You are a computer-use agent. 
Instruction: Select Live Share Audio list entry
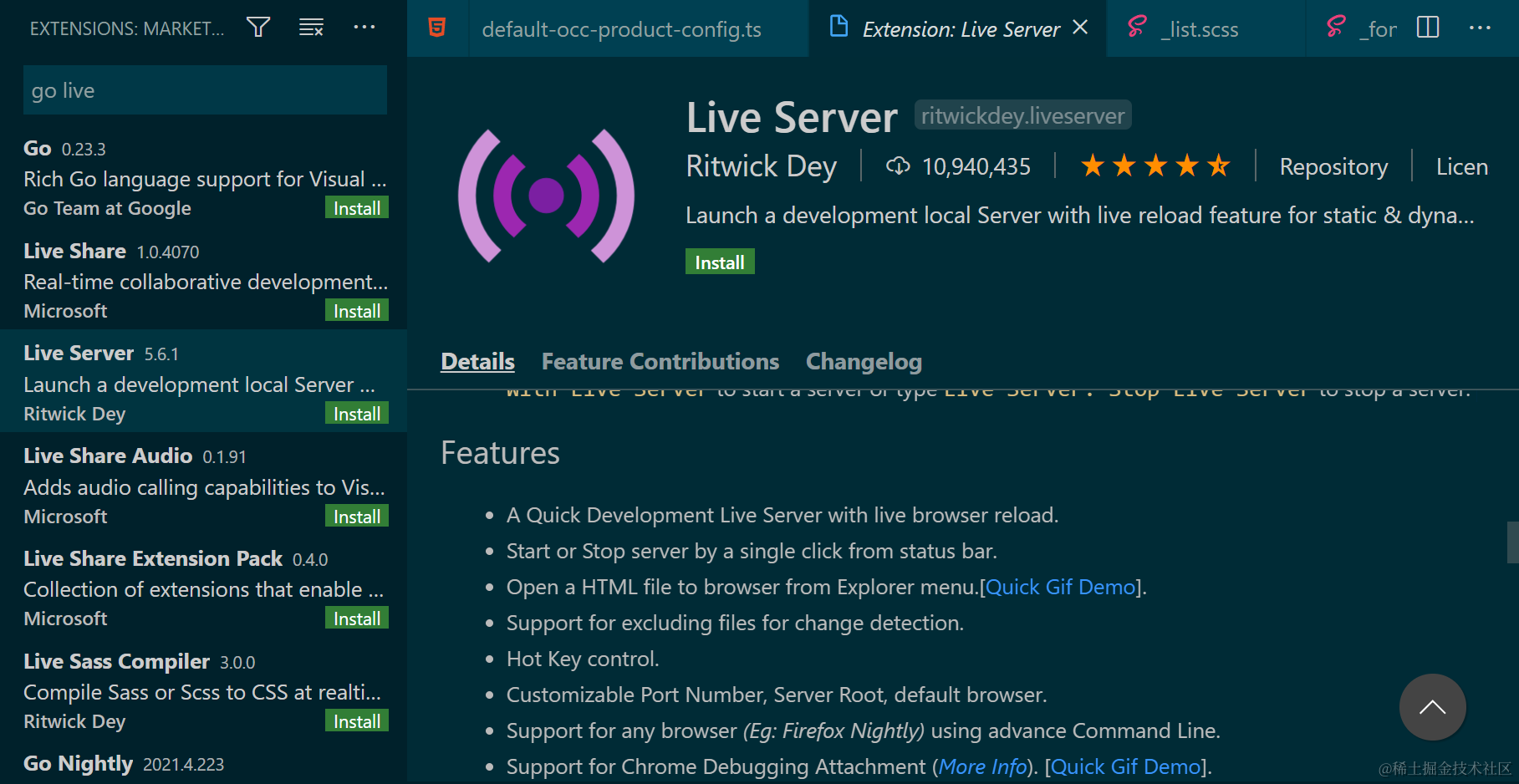203,485
